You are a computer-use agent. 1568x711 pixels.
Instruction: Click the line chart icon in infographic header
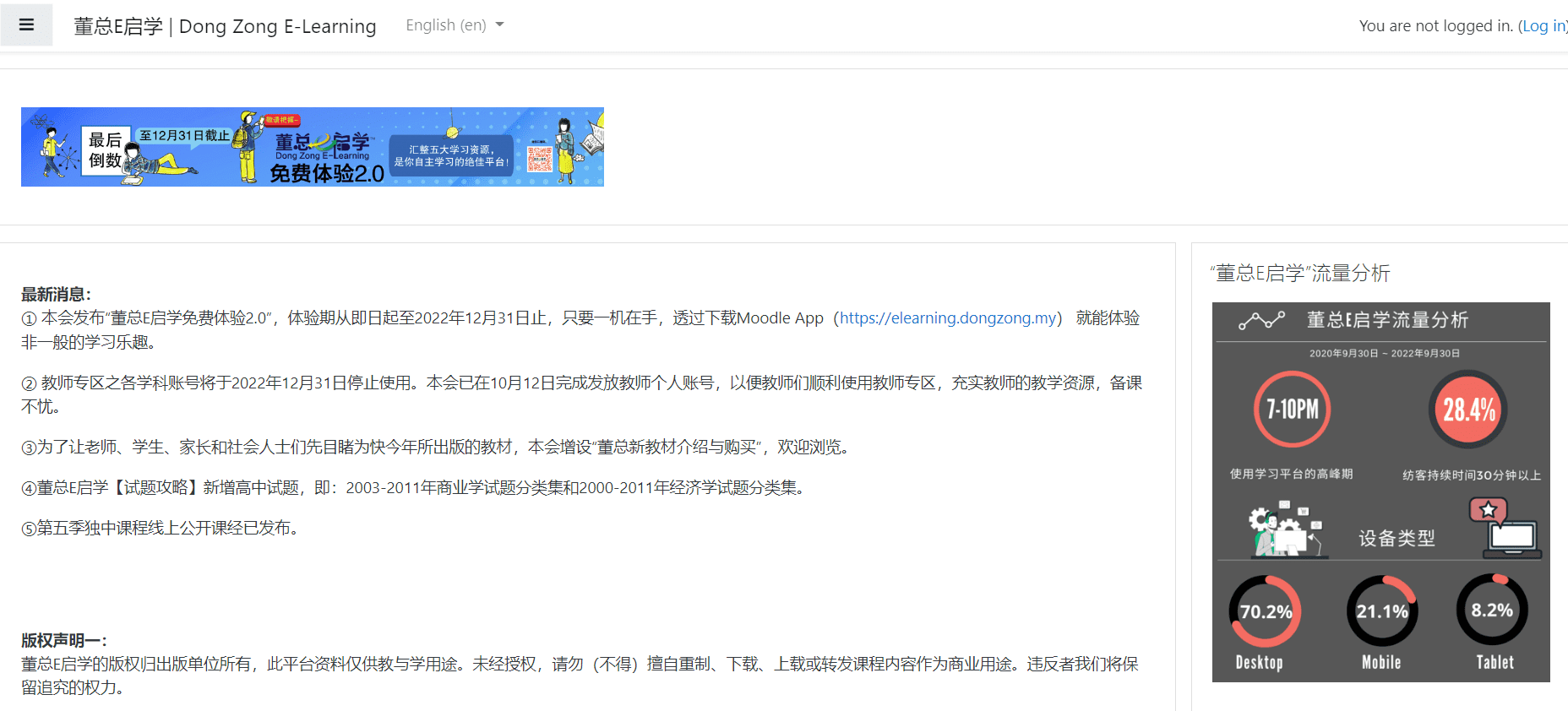click(1261, 320)
